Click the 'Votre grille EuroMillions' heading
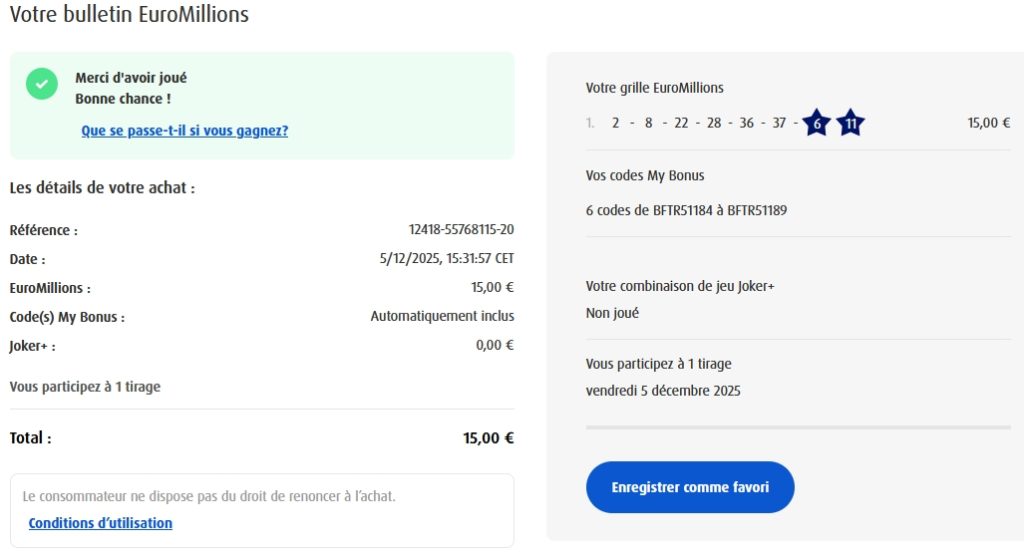The height and width of the screenshot is (560, 1024). click(x=654, y=88)
